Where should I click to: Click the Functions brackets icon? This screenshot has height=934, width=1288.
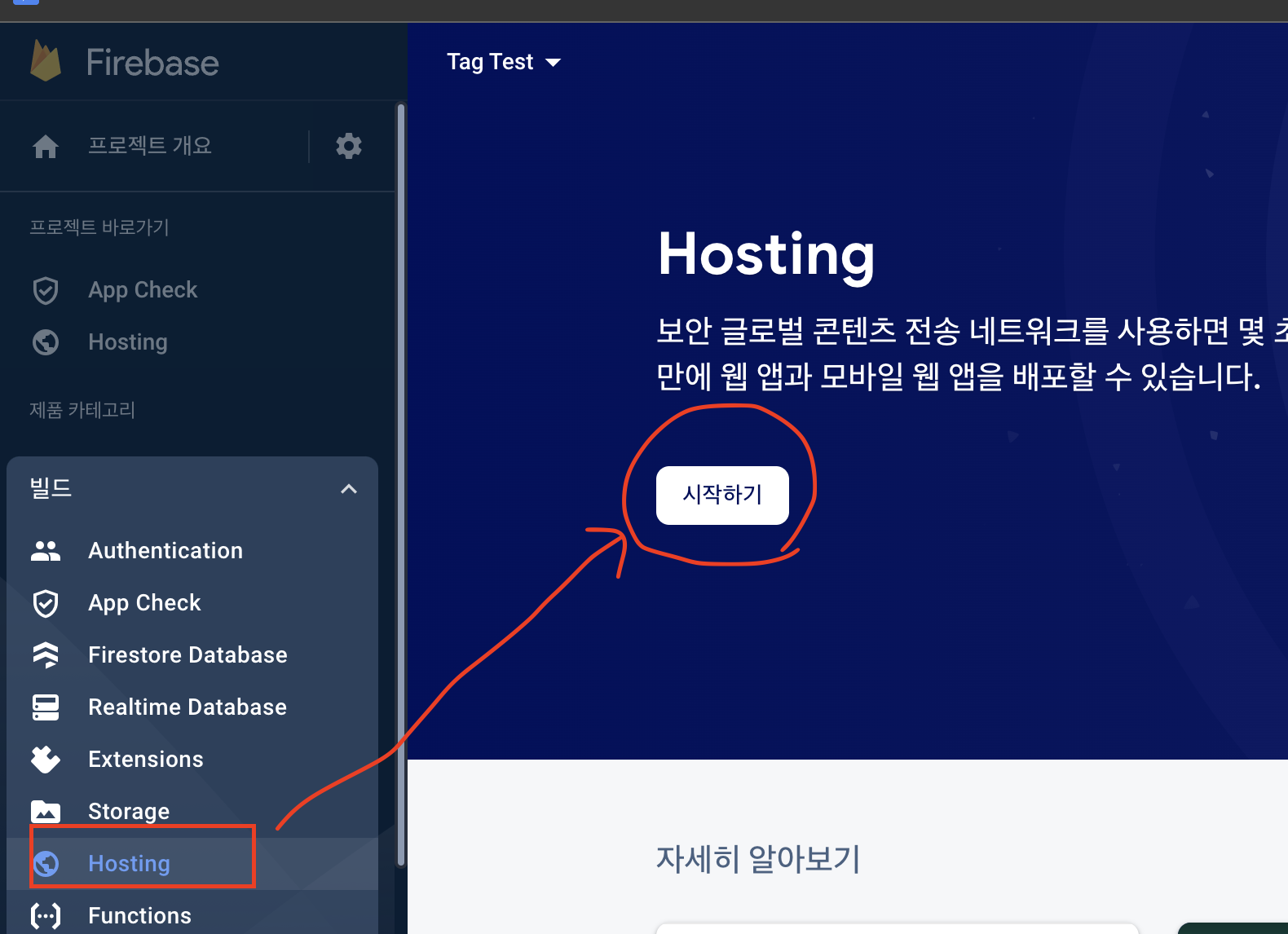point(46,916)
